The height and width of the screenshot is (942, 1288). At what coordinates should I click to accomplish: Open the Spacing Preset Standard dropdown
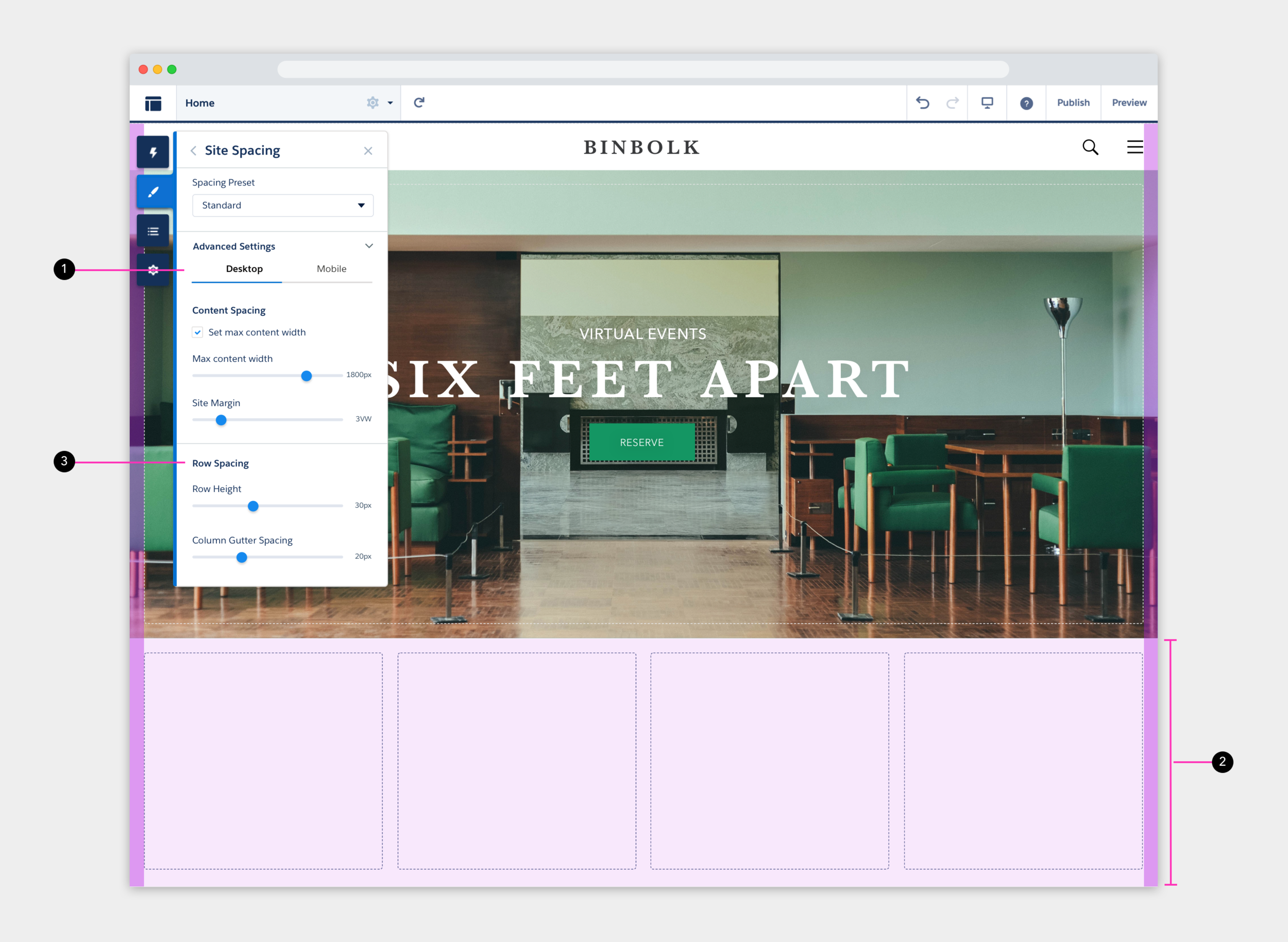tap(283, 205)
